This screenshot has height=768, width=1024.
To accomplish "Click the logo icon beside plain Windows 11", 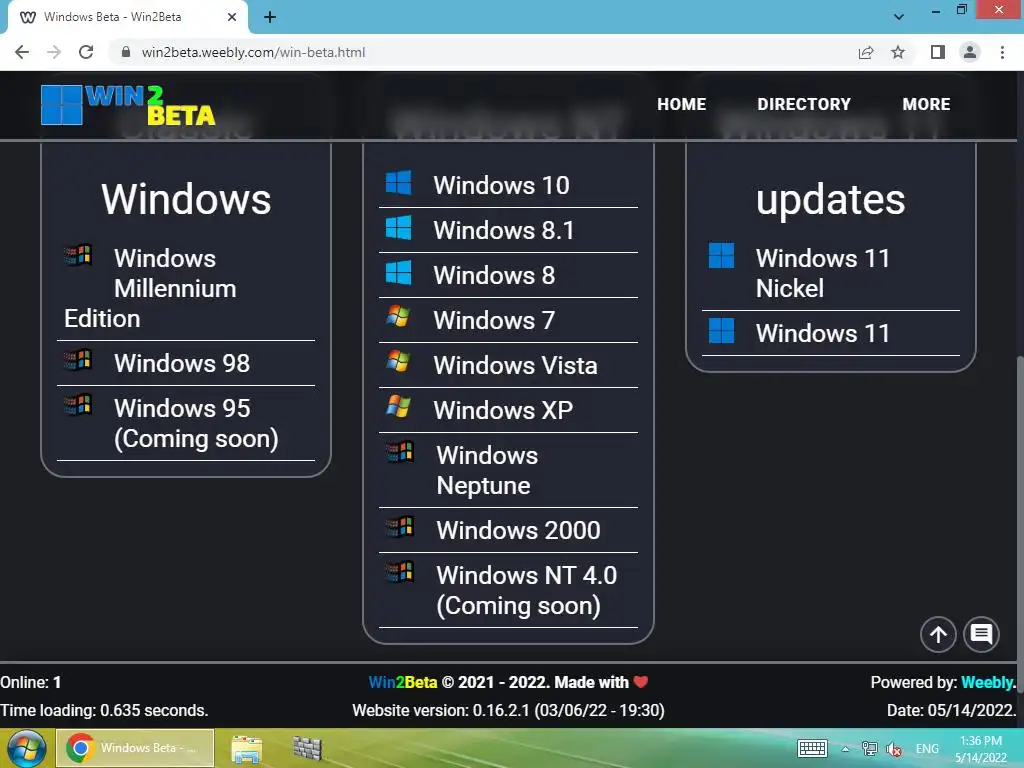I will point(722,330).
